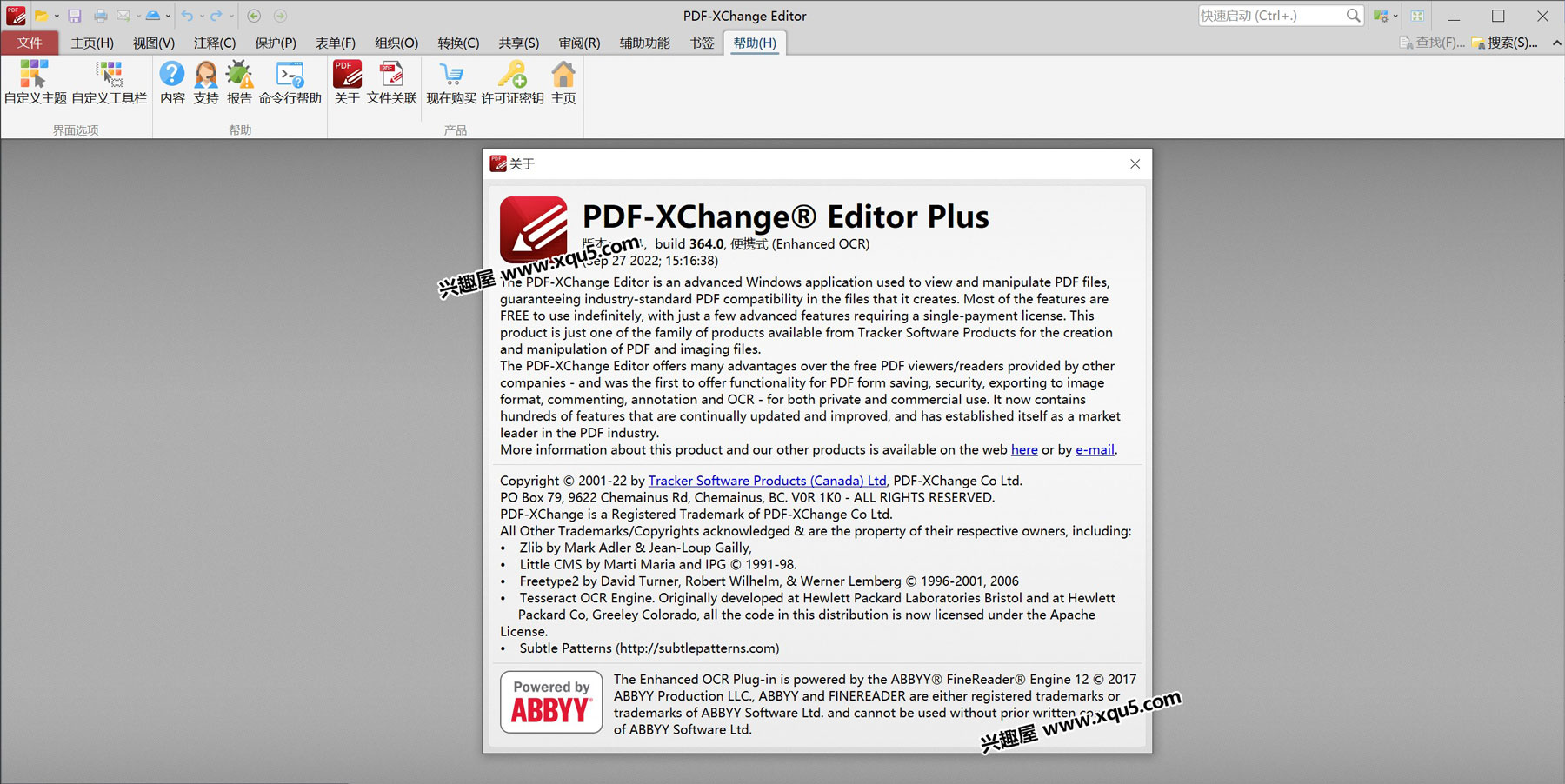Screen dimensions: 1565x784
Task: Click the 'build 364.0' version text
Action: [689, 244]
